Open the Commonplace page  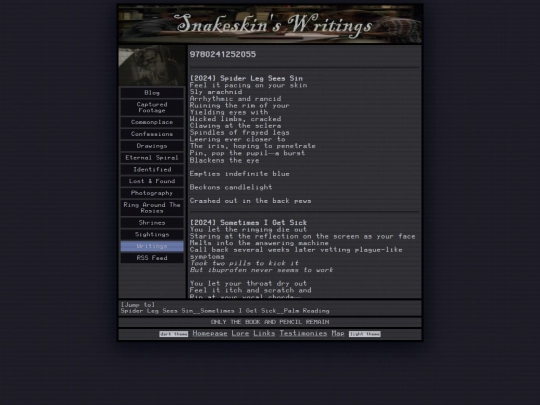click(152, 122)
